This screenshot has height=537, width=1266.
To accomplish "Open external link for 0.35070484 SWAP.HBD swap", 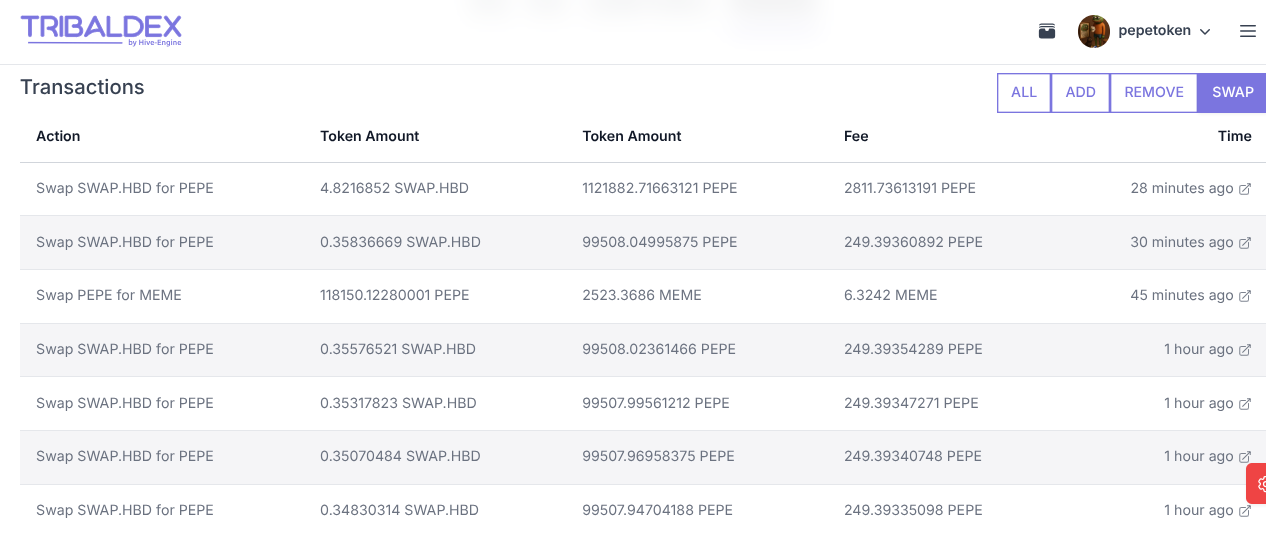I will coord(1245,457).
